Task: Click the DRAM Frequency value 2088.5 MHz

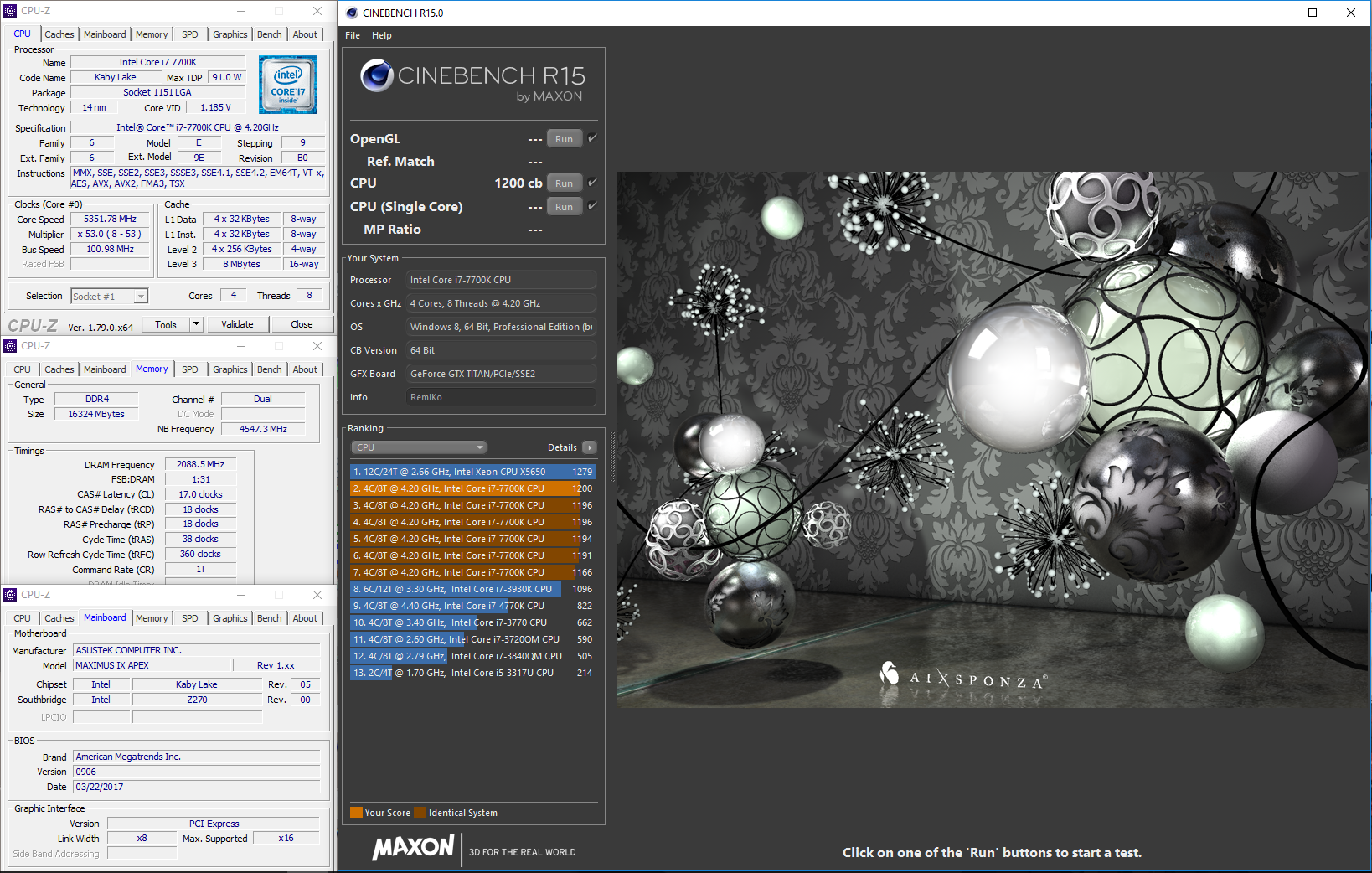Action: 200,464
